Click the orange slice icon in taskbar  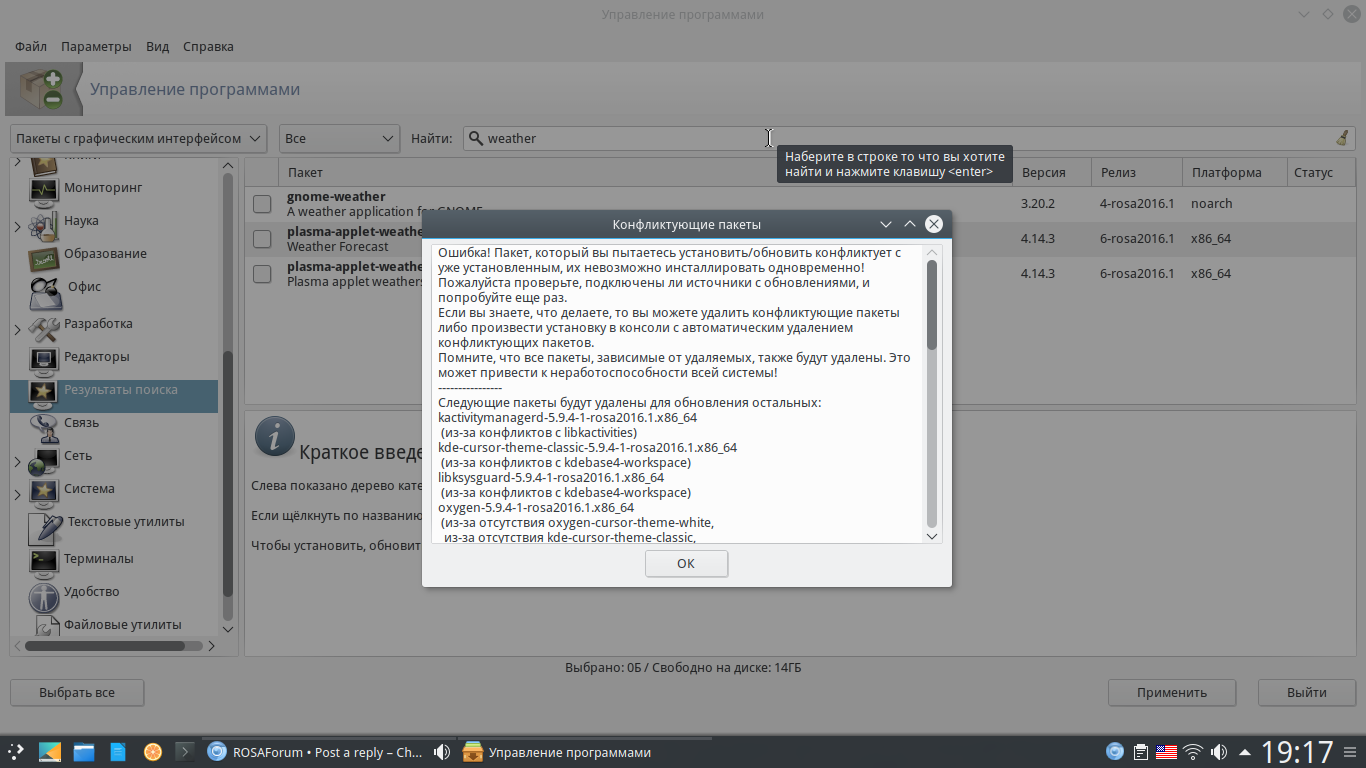151,752
